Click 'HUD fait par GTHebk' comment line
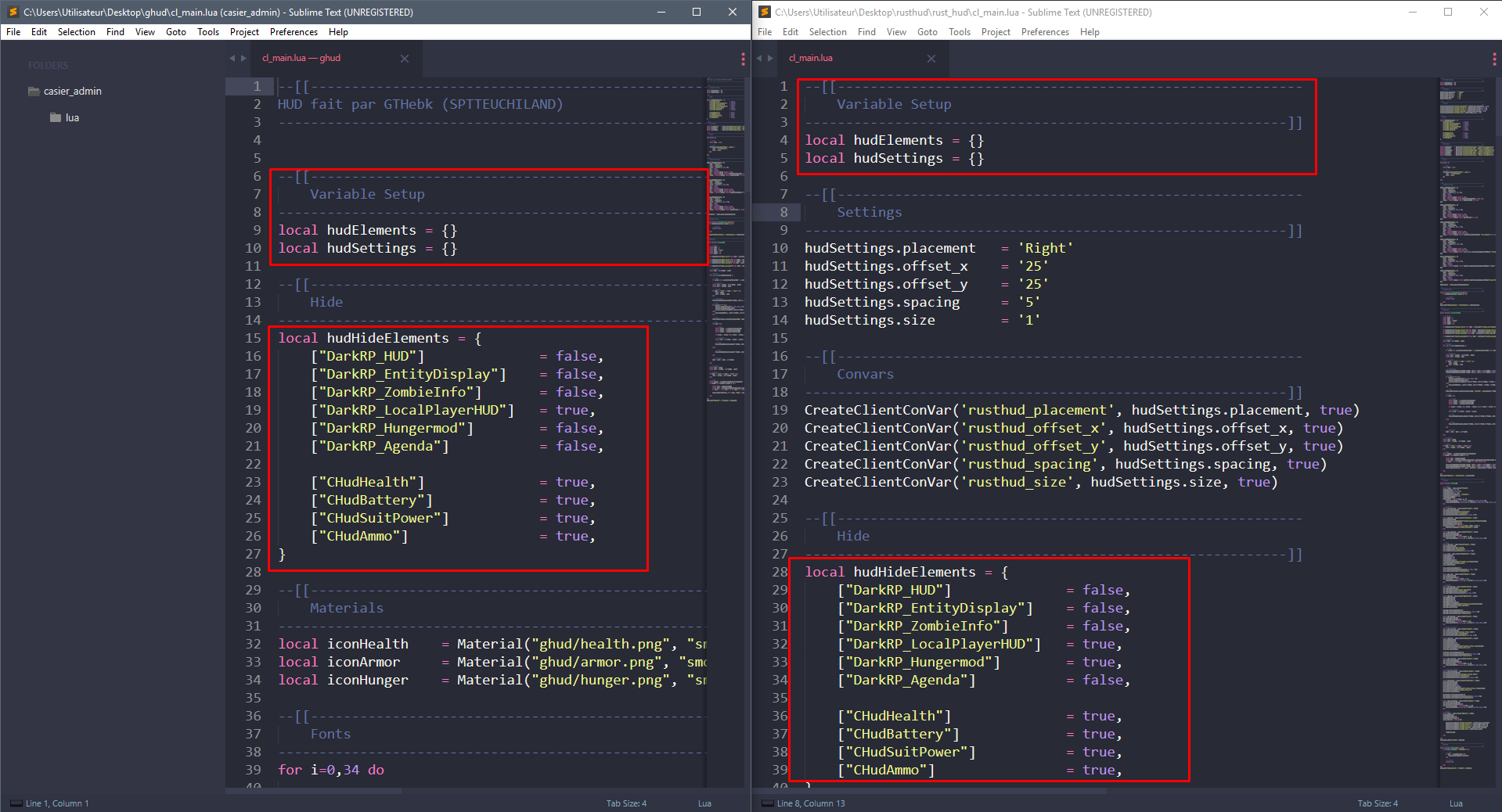 [420, 104]
